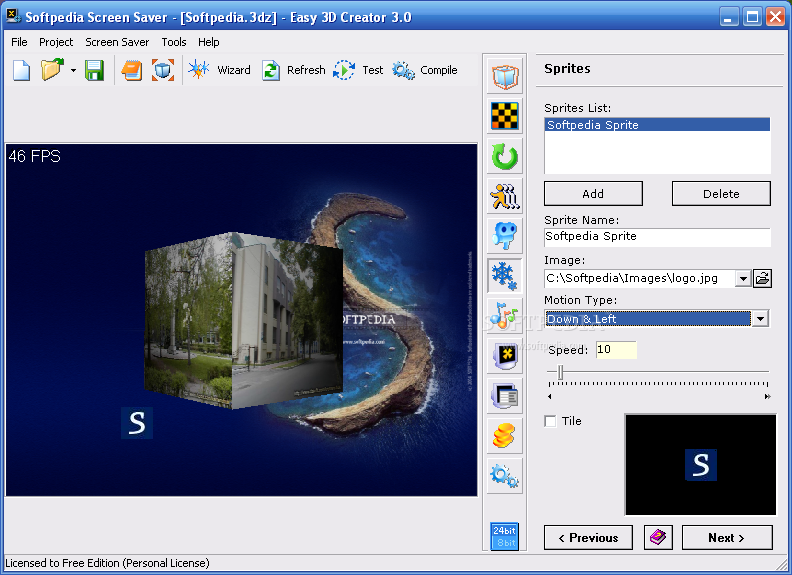792x575 pixels.
Task: Go to the Next panel
Action: tap(727, 538)
